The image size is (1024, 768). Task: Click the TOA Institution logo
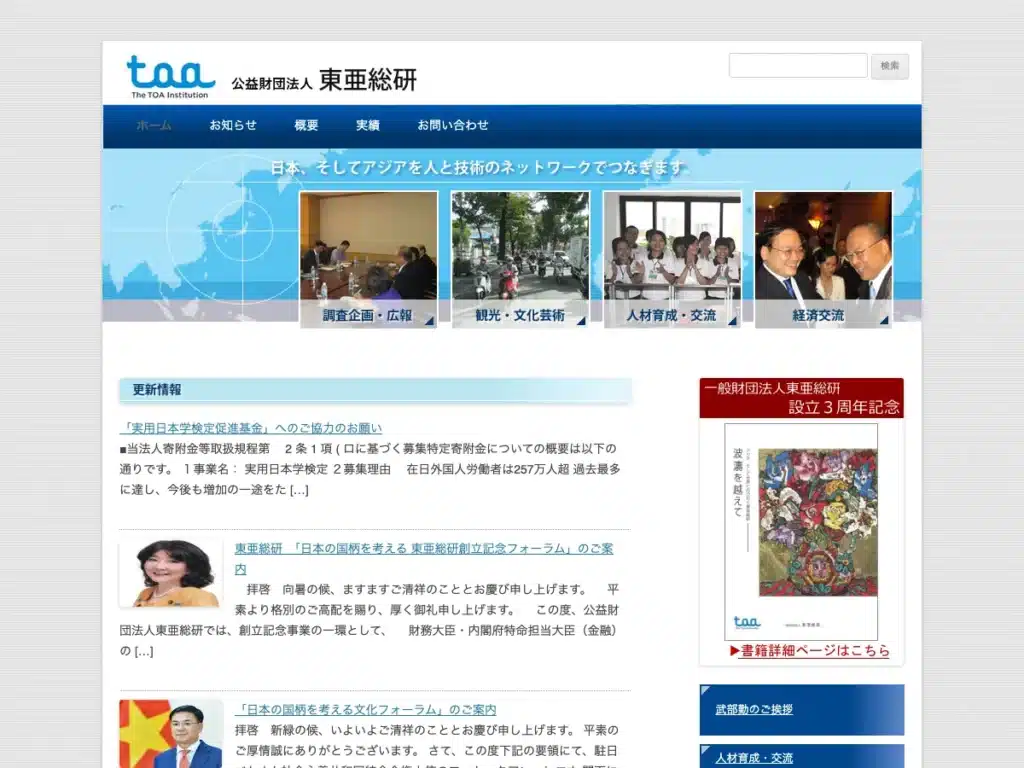tap(170, 76)
